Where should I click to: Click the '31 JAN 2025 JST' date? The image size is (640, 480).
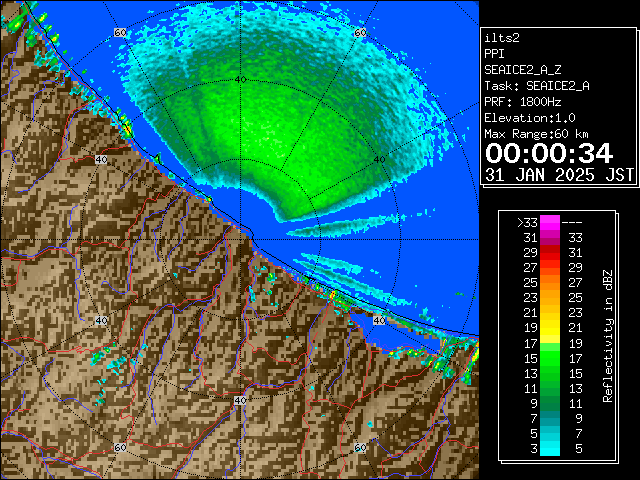click(559, 175)
